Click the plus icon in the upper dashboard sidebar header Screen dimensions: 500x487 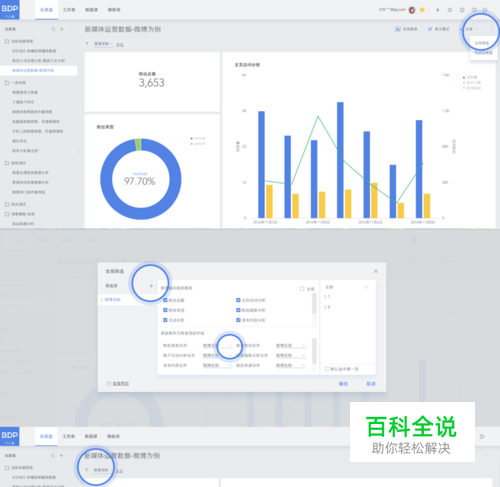[62, 29]
